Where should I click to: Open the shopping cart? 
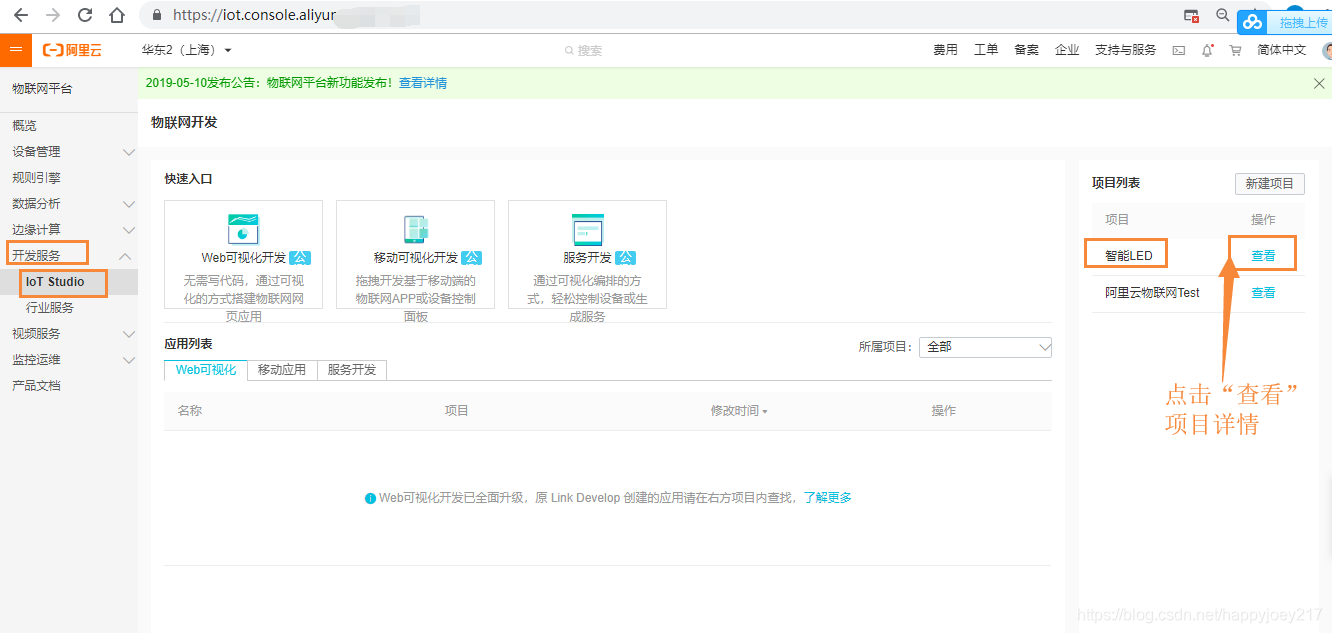click(1235, 50)
